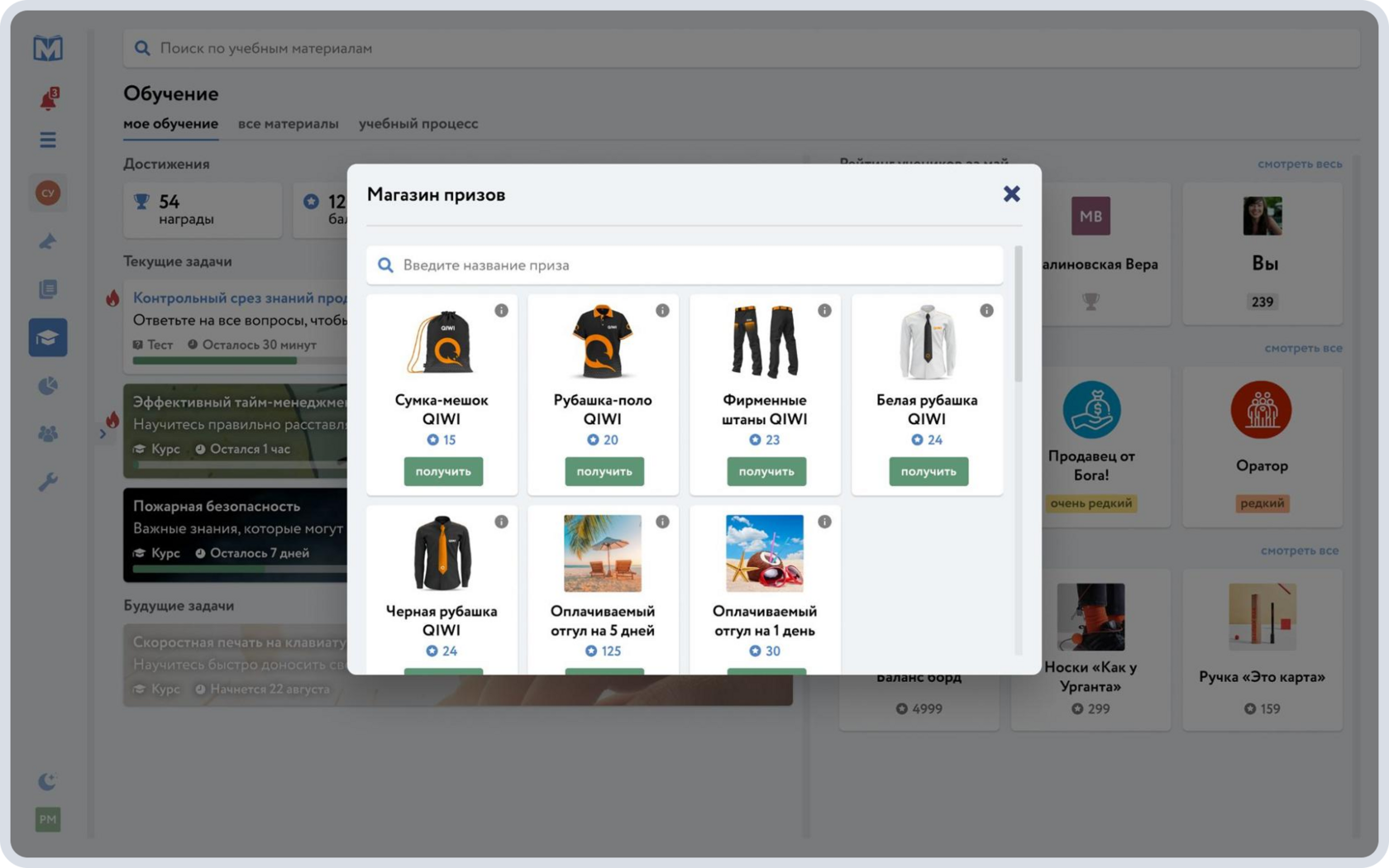The width and height of the screenshot is (1389, 868).
Task: Click the prize shop scrollbar
Action: point(1019,314)
